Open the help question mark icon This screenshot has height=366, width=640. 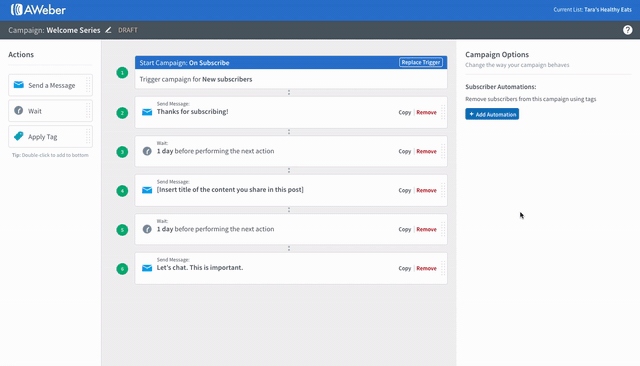(x=627, y=30)
